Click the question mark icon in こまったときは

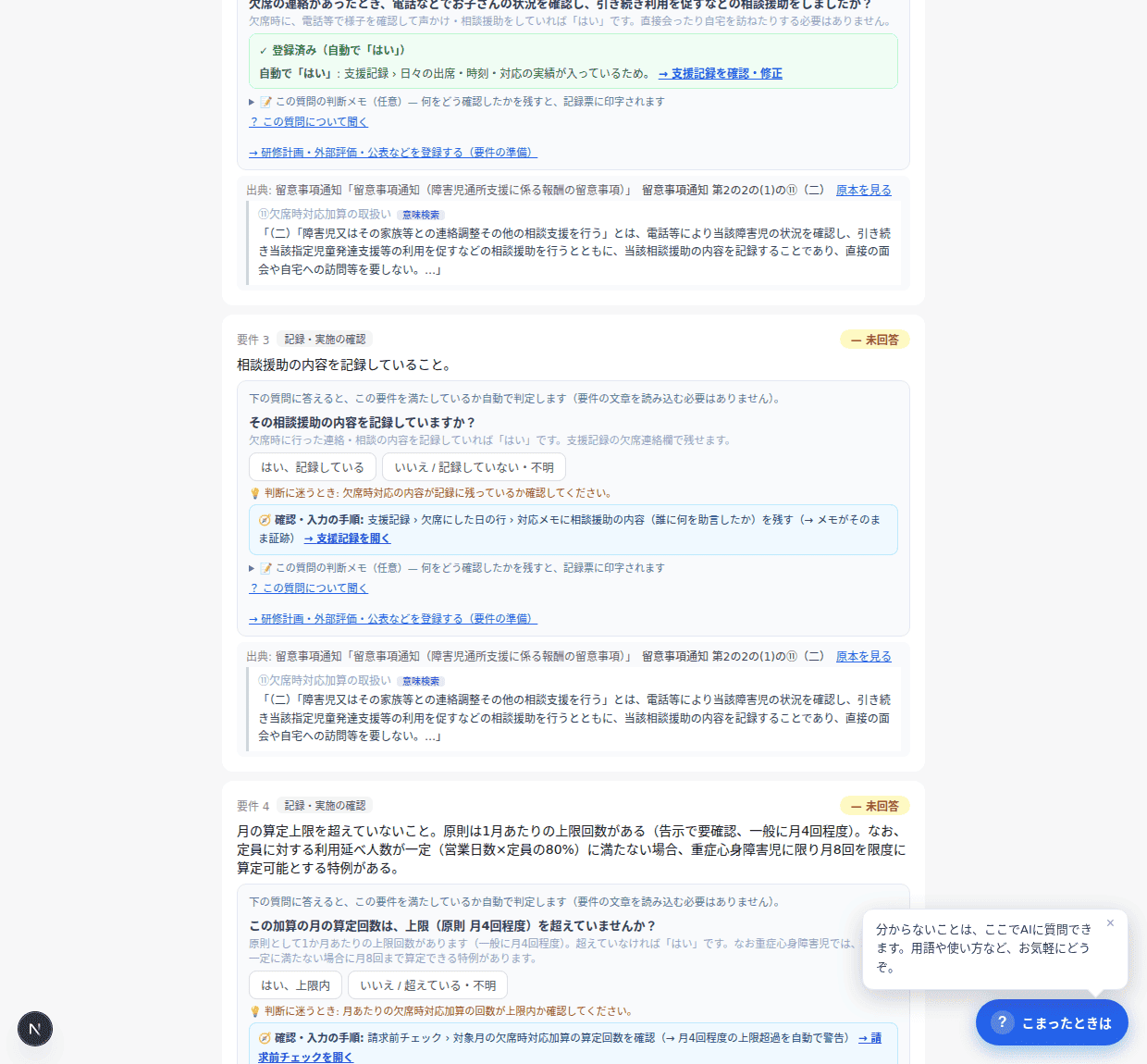click(x=1002, y=1022)
